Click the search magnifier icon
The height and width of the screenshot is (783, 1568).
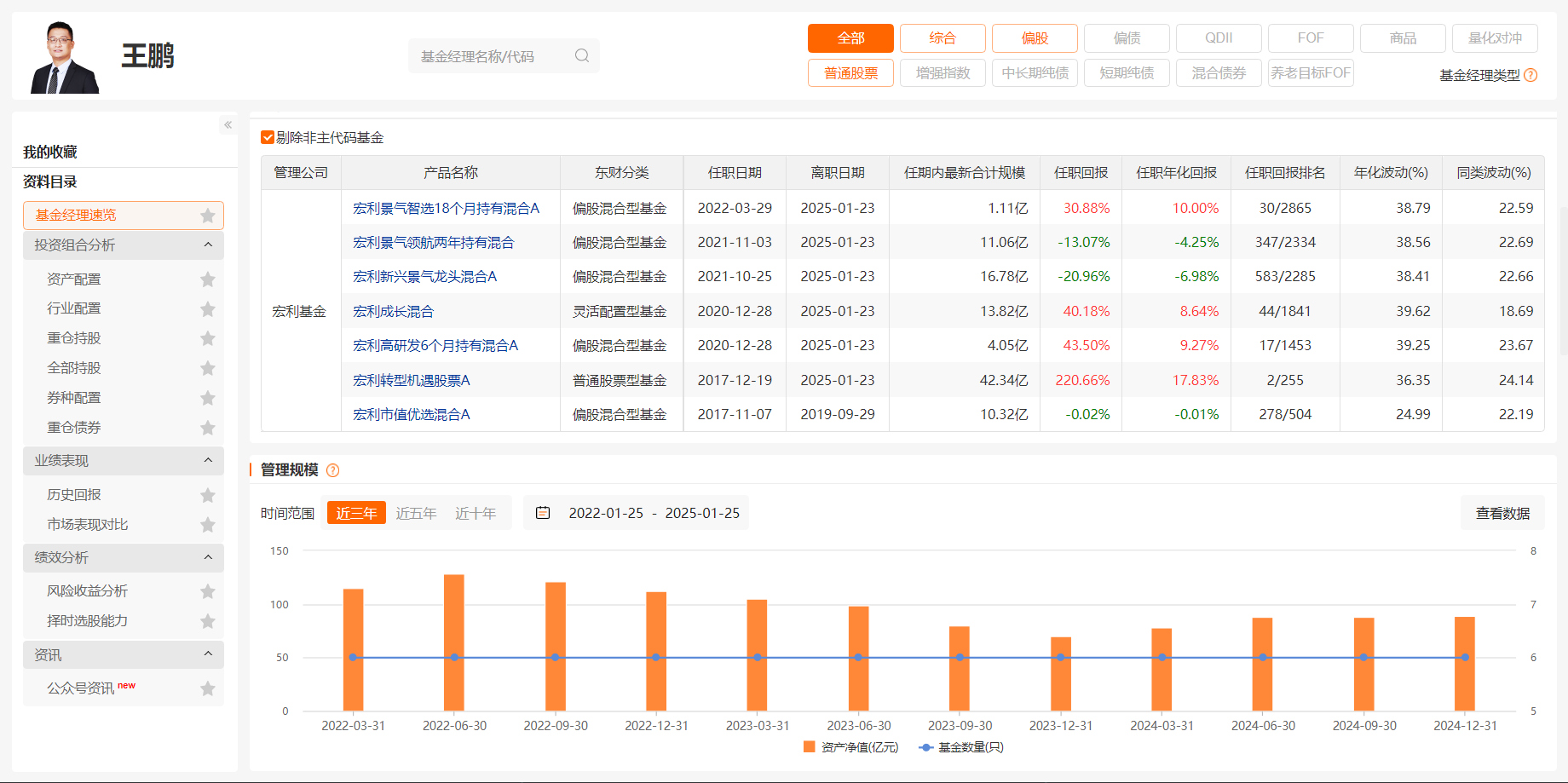[x=582, y=55]
